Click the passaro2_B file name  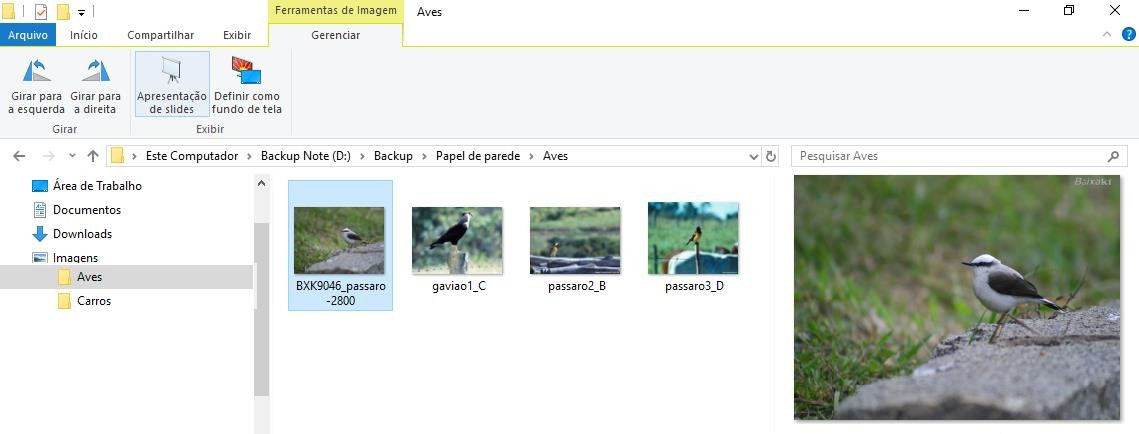coord(577,286)
